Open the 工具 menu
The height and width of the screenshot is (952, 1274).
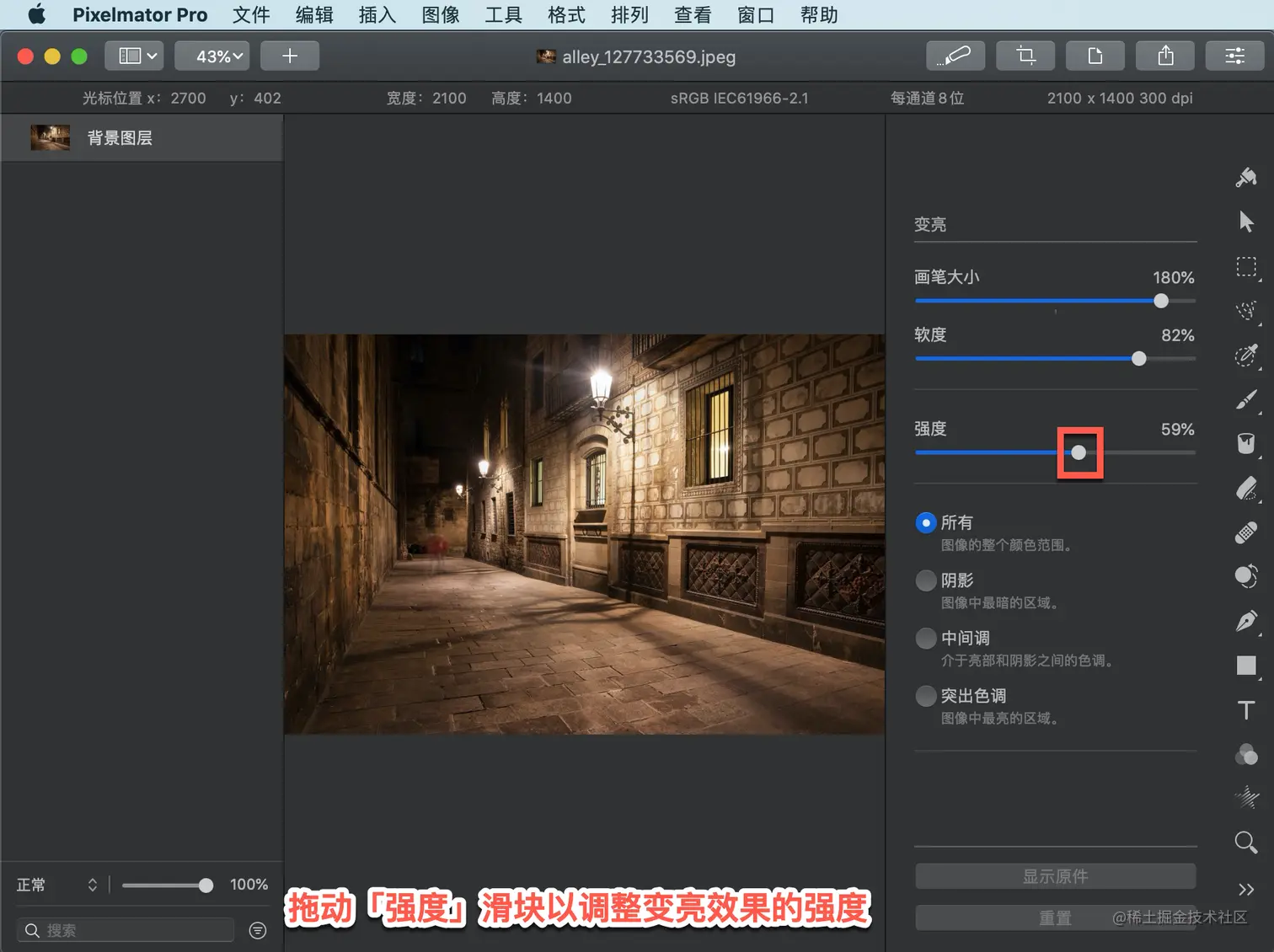tap(504, 15)
